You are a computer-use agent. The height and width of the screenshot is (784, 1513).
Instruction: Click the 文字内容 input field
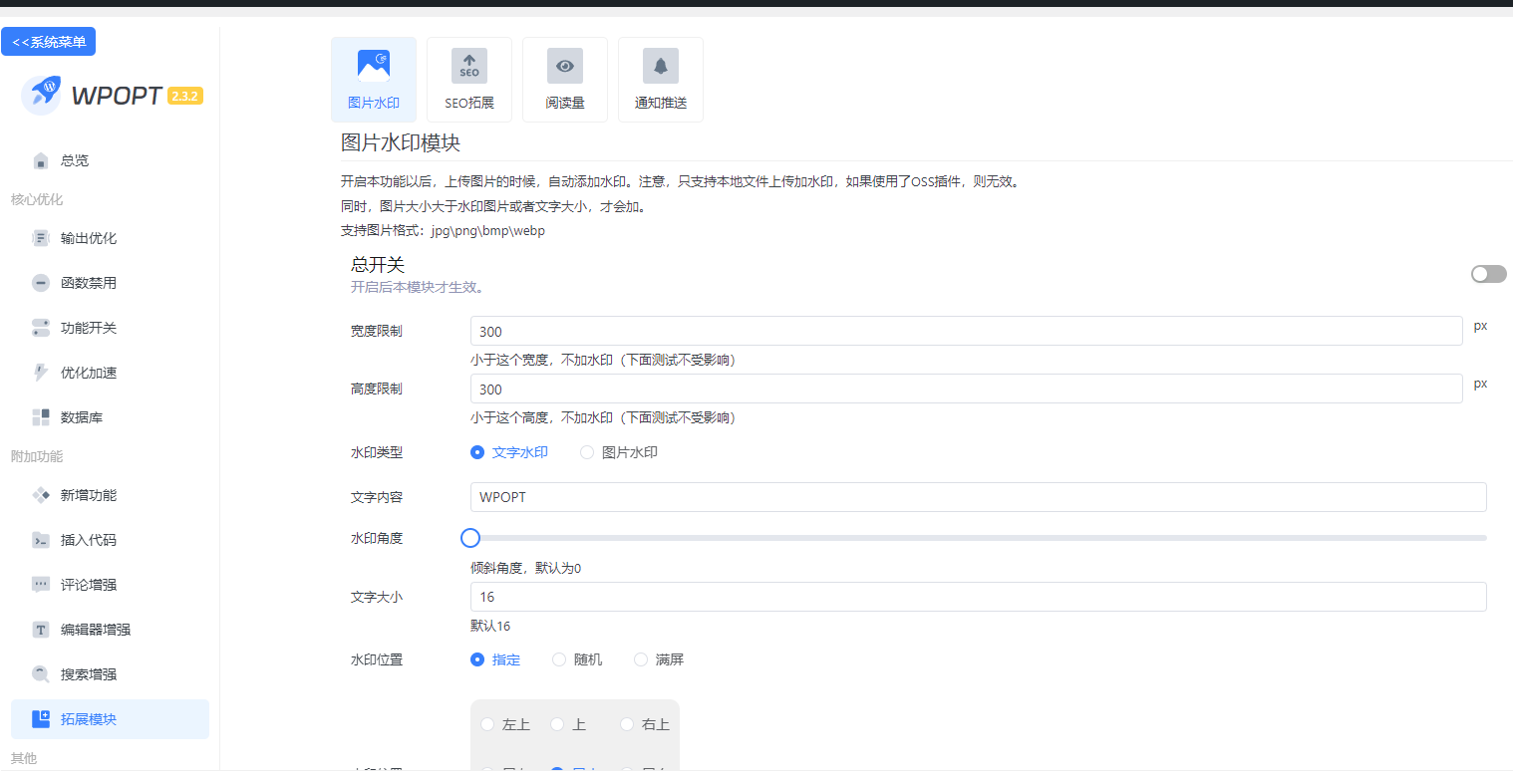coord(977,497)
